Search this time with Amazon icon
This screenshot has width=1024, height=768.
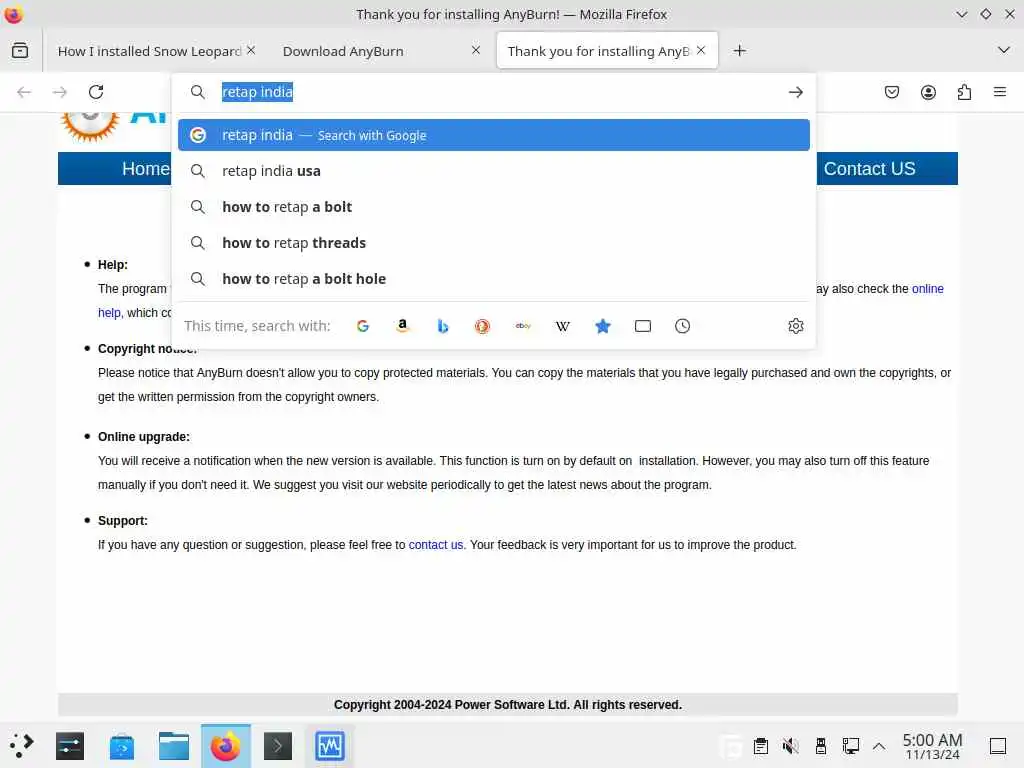[403, 326]
